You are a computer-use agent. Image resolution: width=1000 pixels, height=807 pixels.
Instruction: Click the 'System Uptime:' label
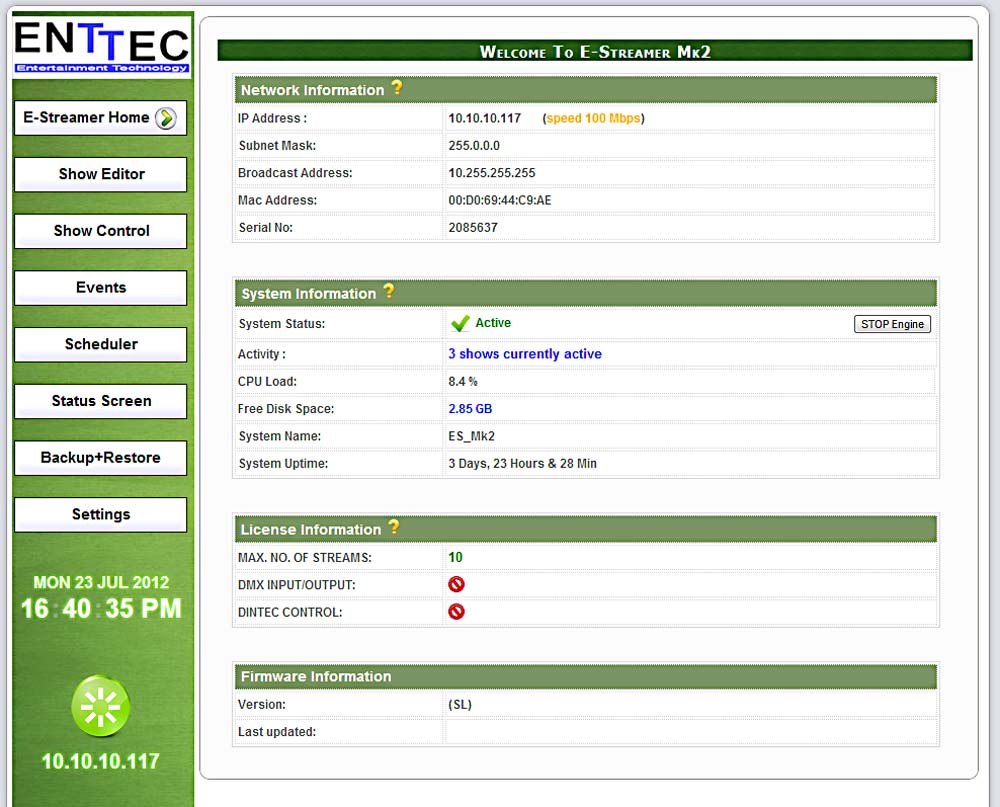tap(283, 464)
